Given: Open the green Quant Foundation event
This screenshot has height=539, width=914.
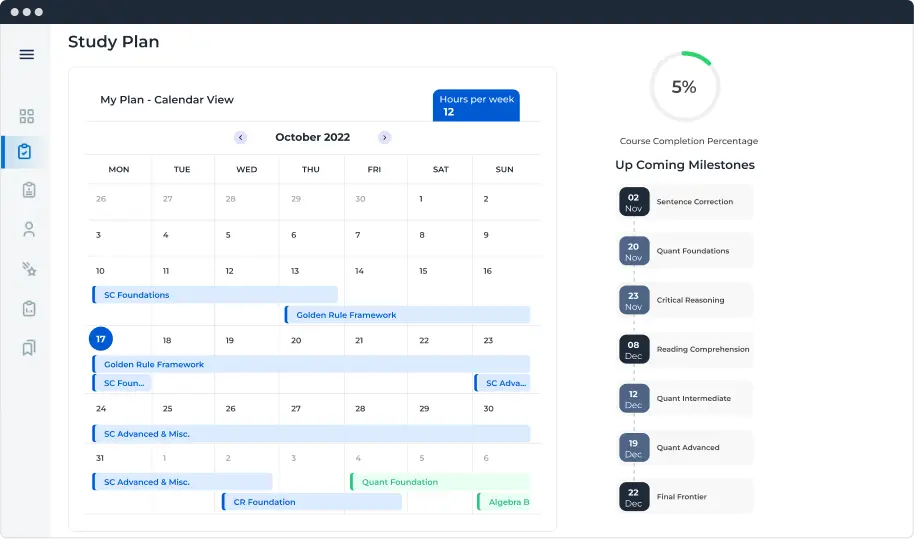Looking at the screenshot, I should (x=440, y=482).
